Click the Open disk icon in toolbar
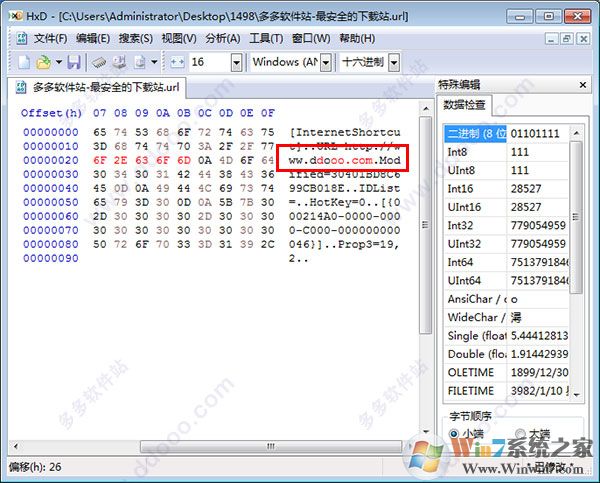This screenshot has height=483, width=600. pyautogui.click(x=119, y=62)
